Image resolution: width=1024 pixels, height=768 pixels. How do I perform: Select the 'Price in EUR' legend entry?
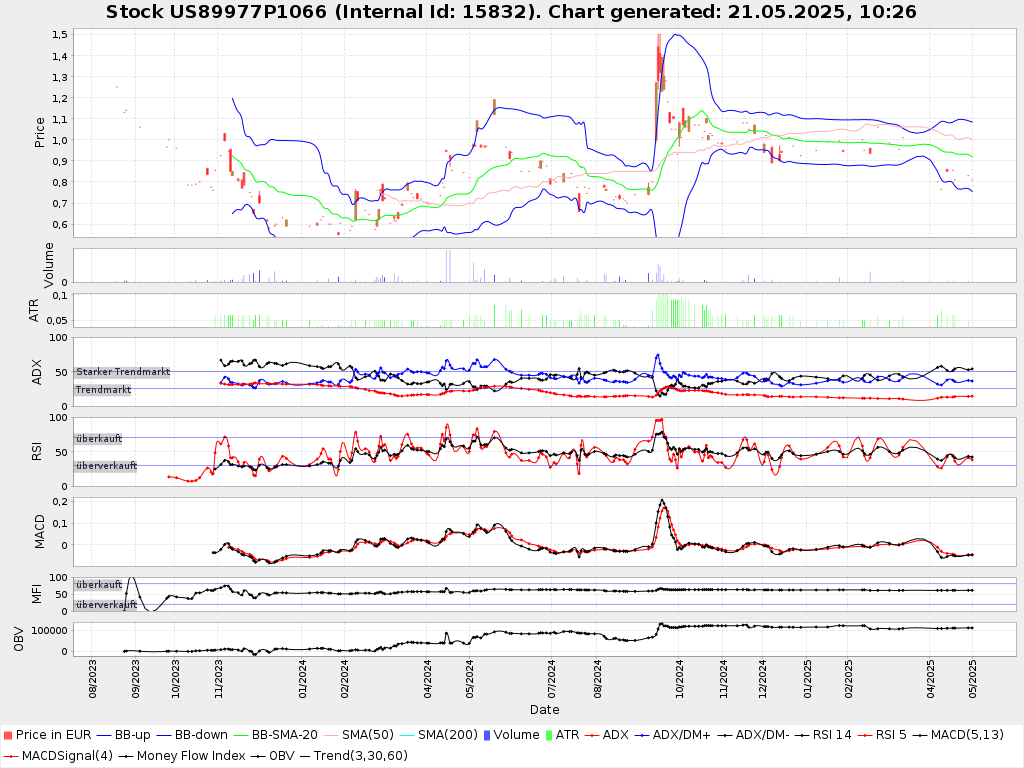coord(48,735)
